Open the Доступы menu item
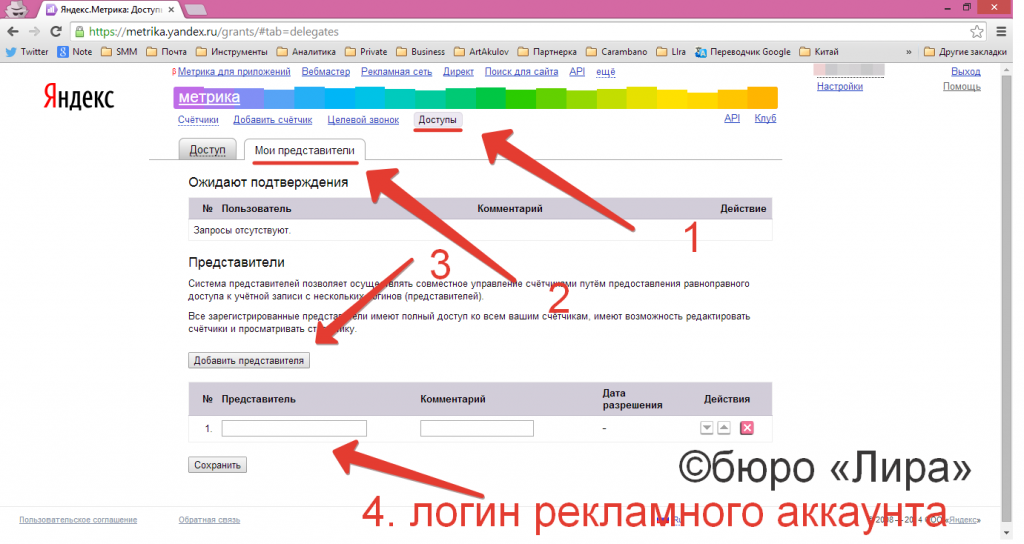Image resolution: width=1024 pixels, height=544 pixels. tap(438, 120)
